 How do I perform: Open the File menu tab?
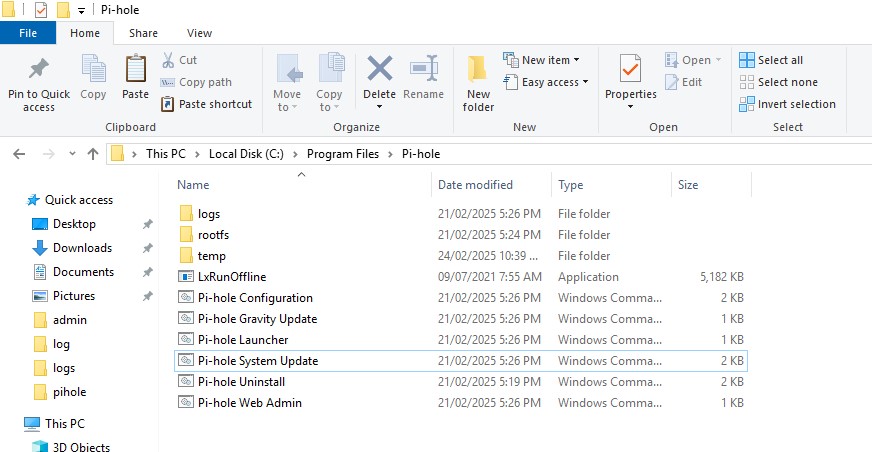(28, 33)
